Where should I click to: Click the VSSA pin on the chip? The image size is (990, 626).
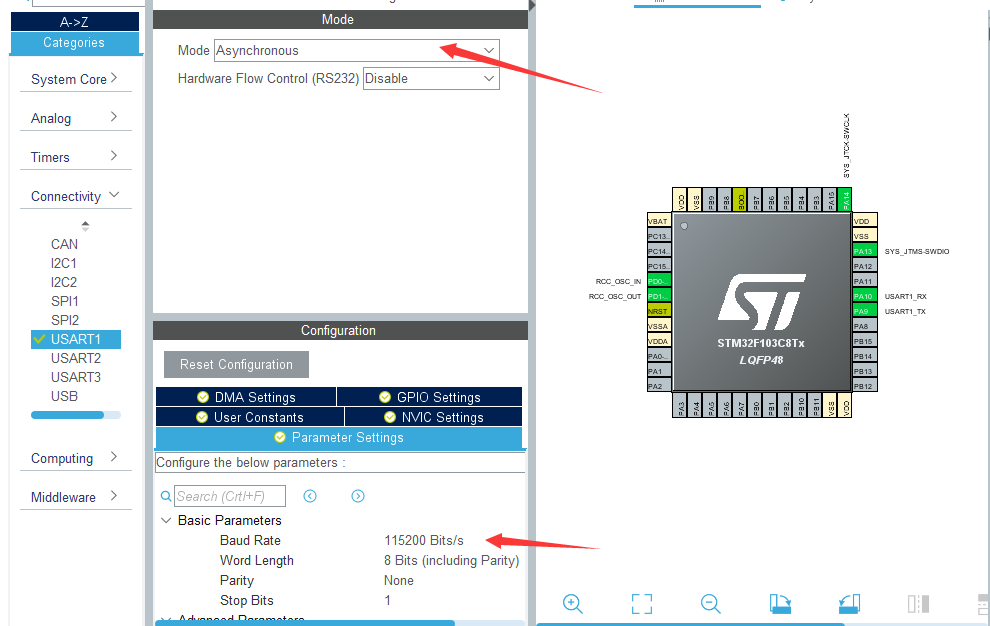pyautogui.click(x=659, y=326)
